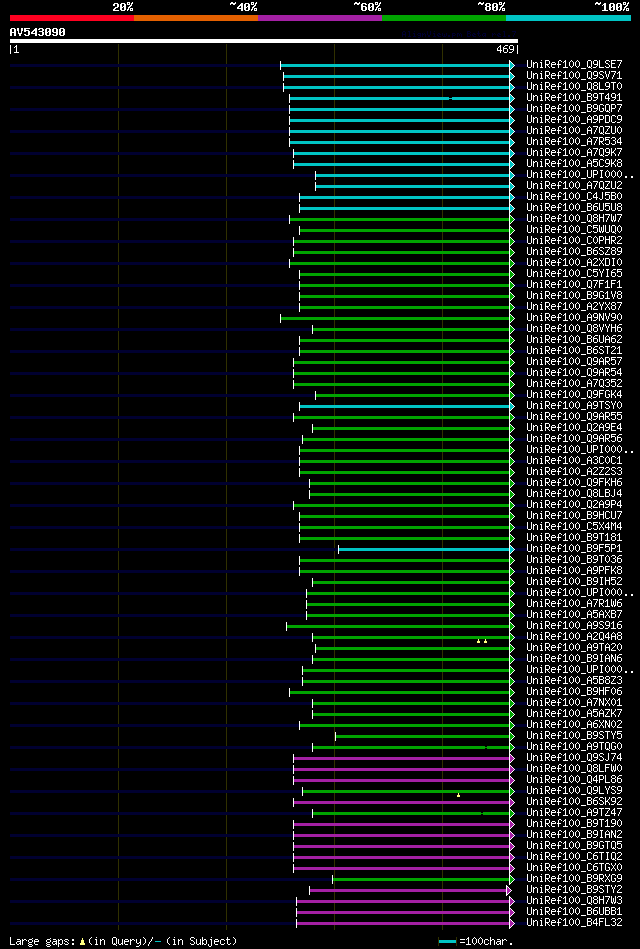Click the green alignment bar for B9STY5
This screenshot has height=949, width=640.
click(x=424, y=736)
